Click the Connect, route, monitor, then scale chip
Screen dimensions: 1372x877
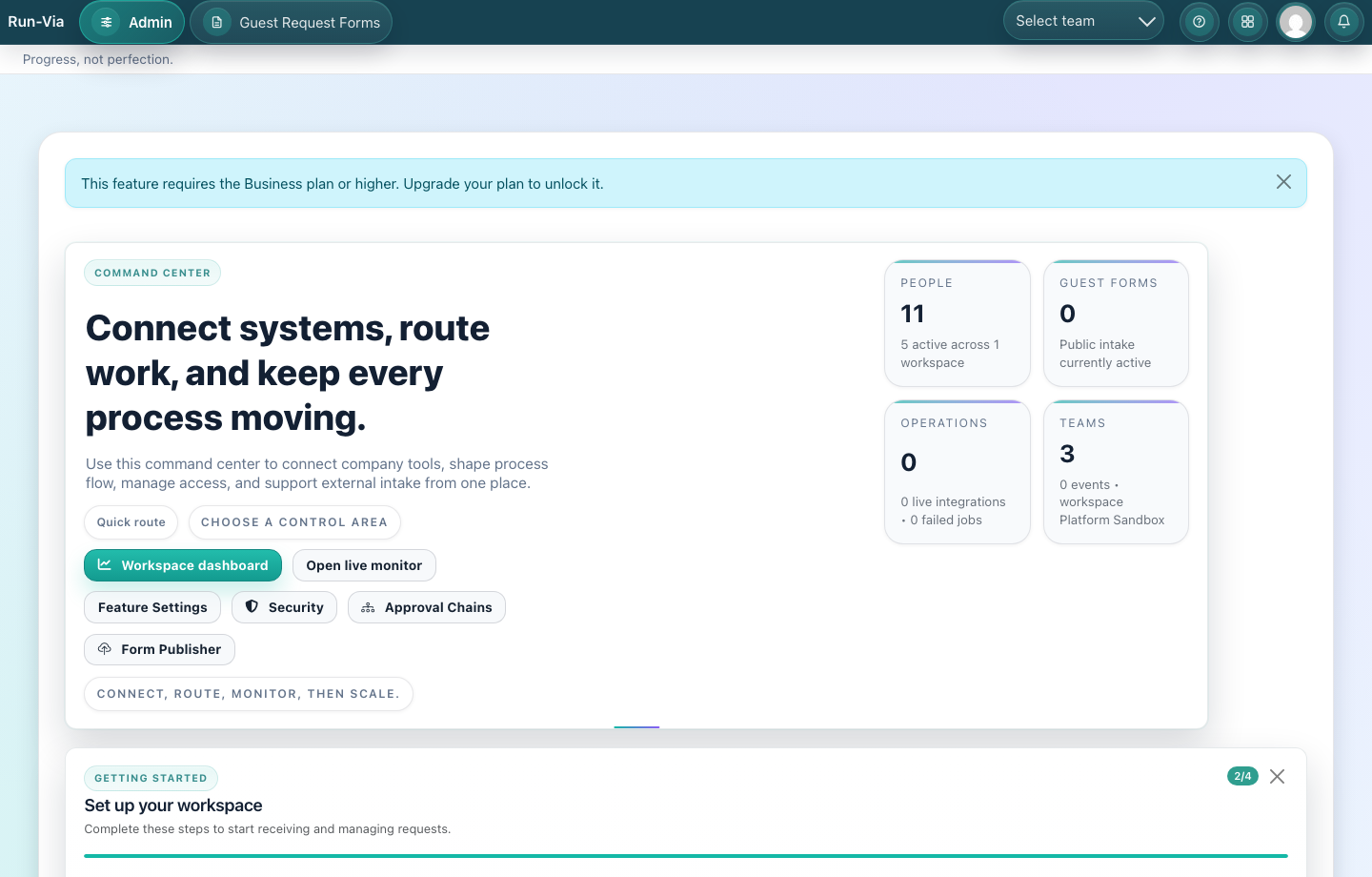(249, 694)
